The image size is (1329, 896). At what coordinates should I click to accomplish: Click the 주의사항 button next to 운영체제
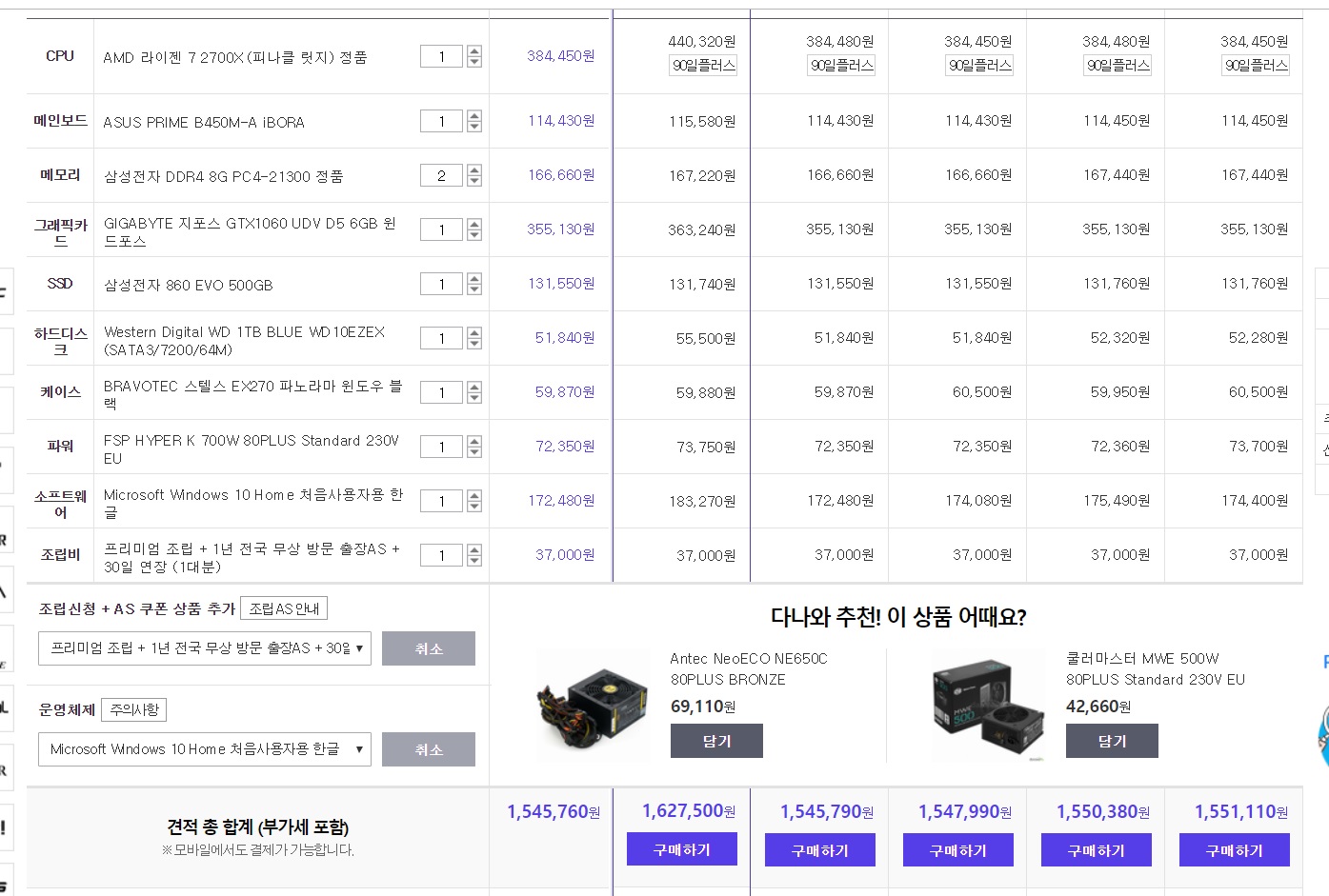tap(134, 709)
